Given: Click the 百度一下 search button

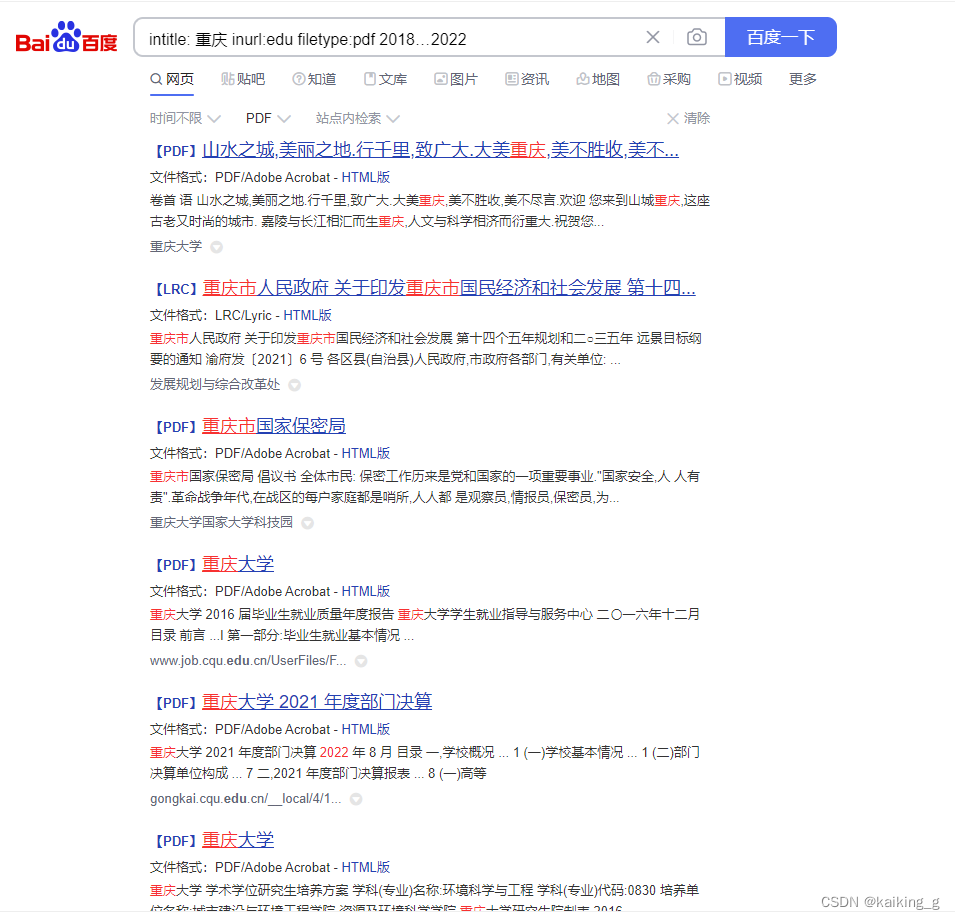Looking at the screenshot, I should (781, 37).
